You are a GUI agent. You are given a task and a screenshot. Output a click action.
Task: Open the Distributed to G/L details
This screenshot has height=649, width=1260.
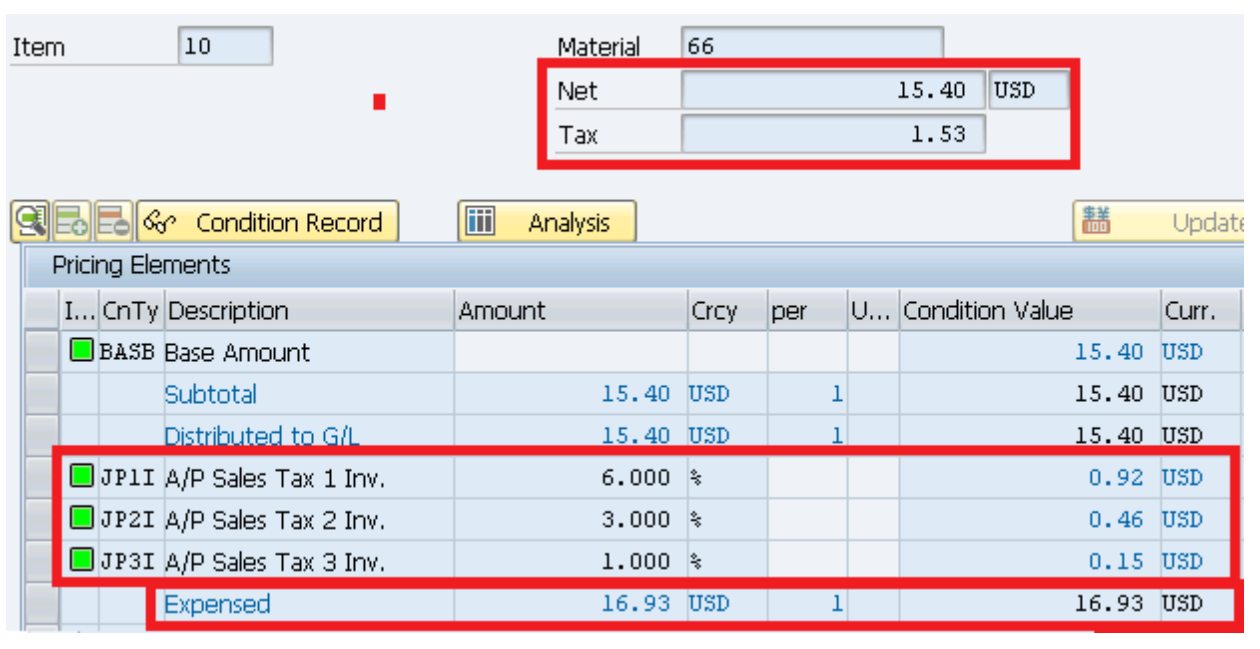tap(261, 436)
